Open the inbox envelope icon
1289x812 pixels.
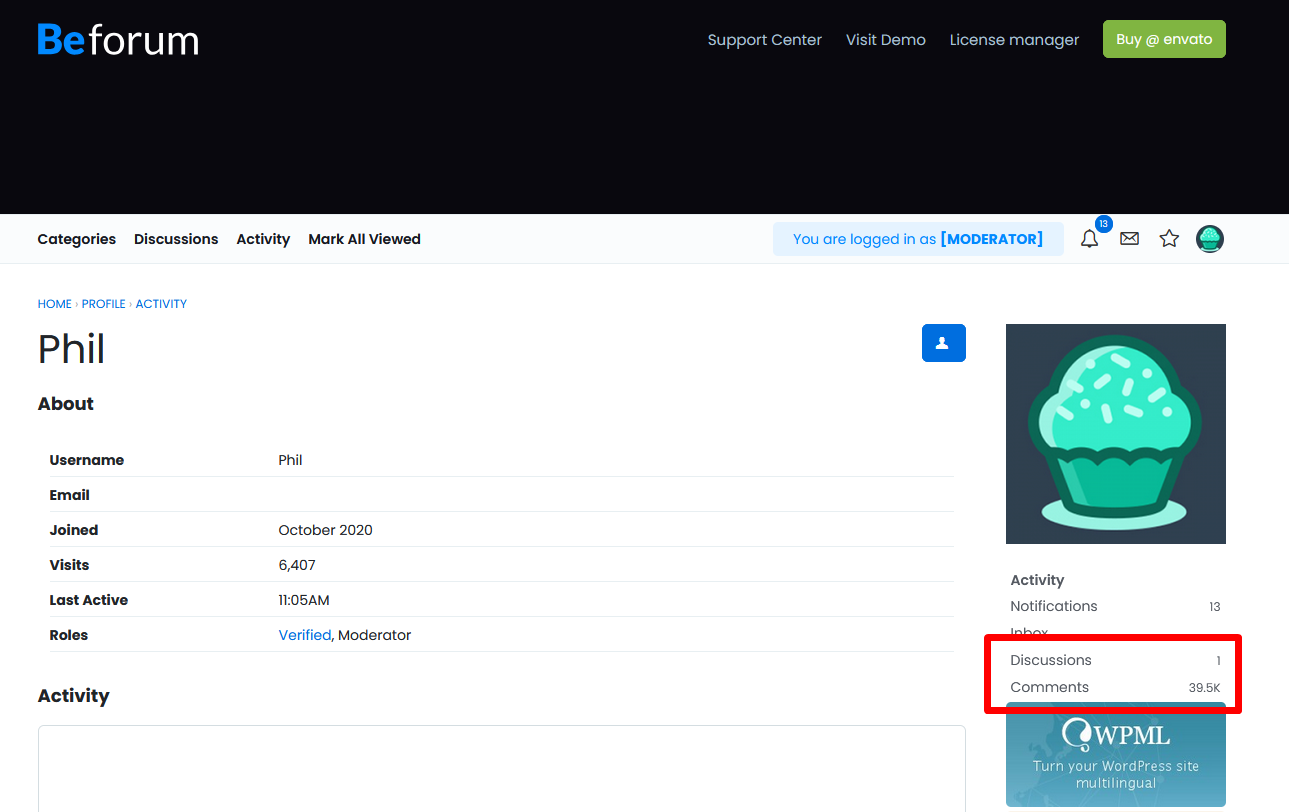[x=1129, y=239]
